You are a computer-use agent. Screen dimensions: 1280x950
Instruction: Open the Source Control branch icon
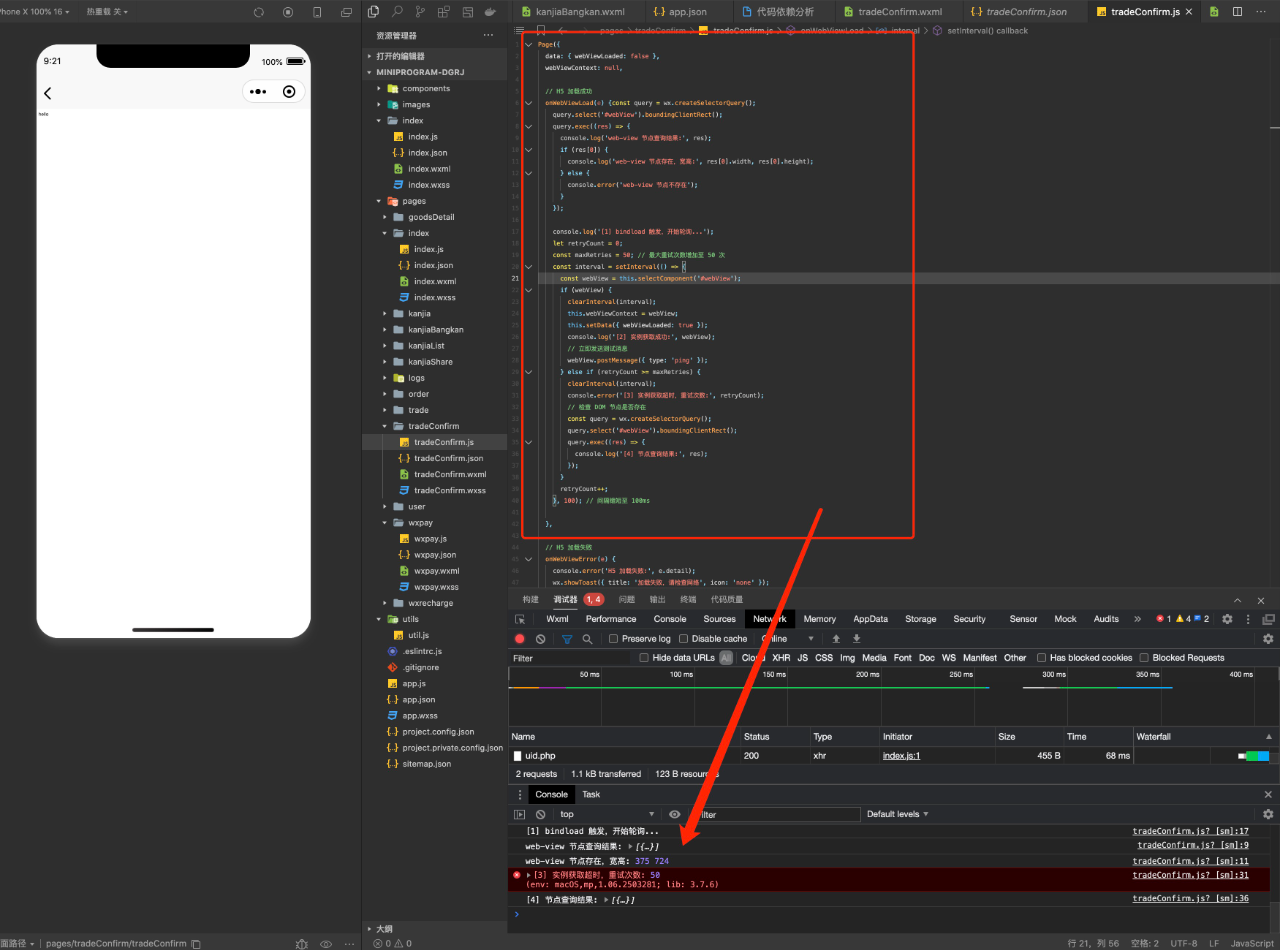pos(421,12)
